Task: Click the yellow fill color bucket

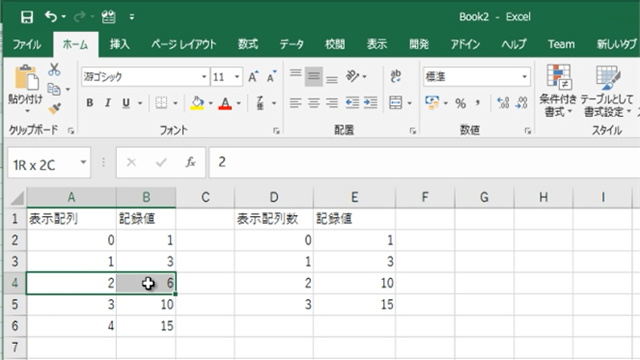Action: [197, 103]
